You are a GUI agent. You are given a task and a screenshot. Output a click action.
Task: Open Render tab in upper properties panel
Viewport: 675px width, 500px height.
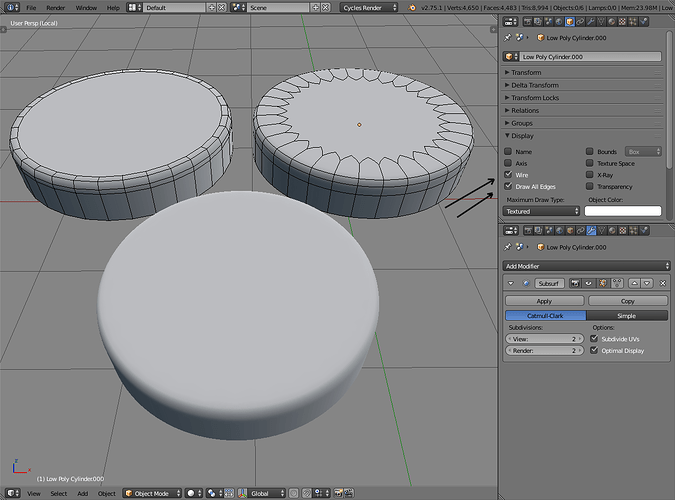pyautogui.click(x=528, y=22)
